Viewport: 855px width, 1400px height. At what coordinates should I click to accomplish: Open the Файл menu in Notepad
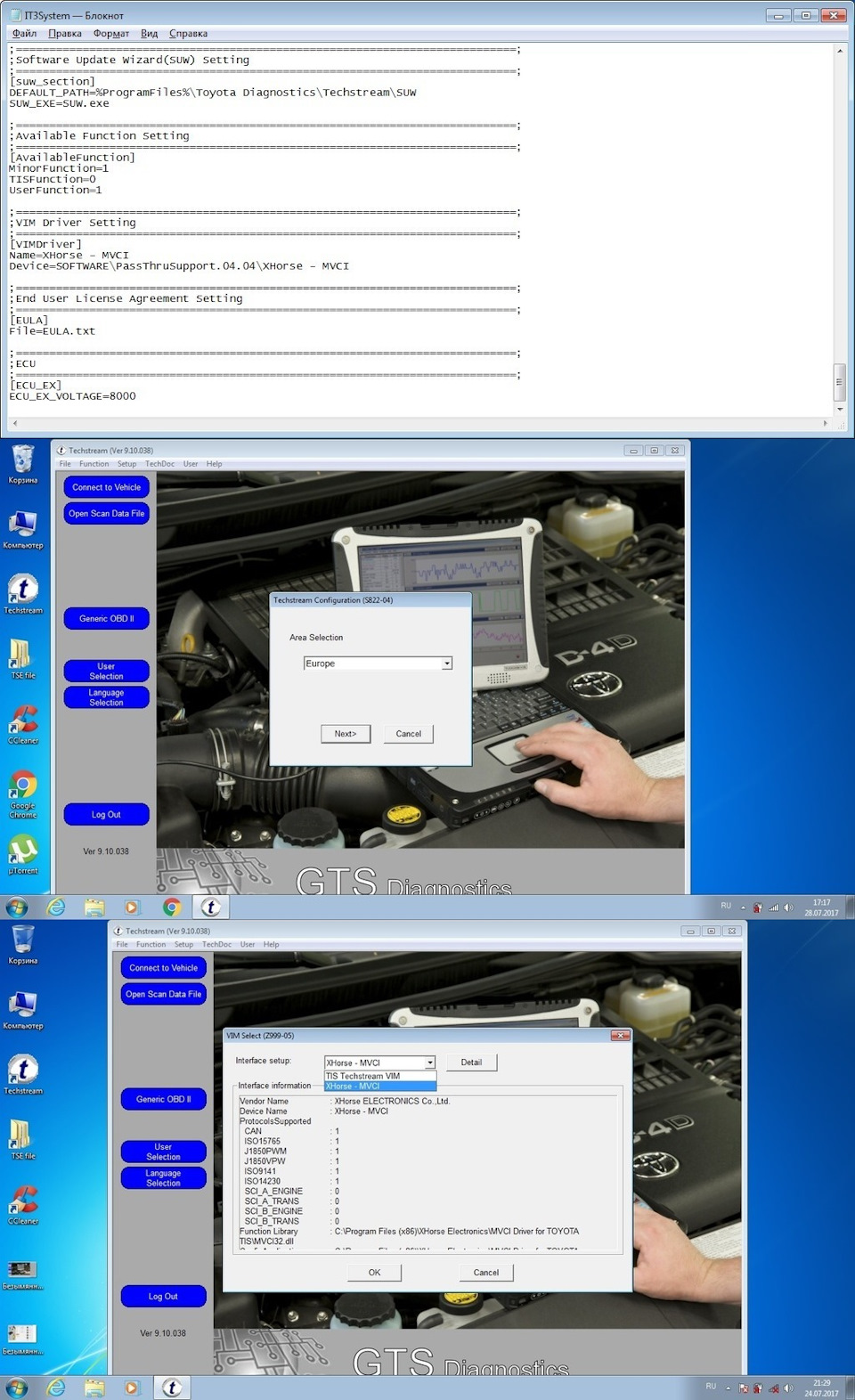point(24,33)
